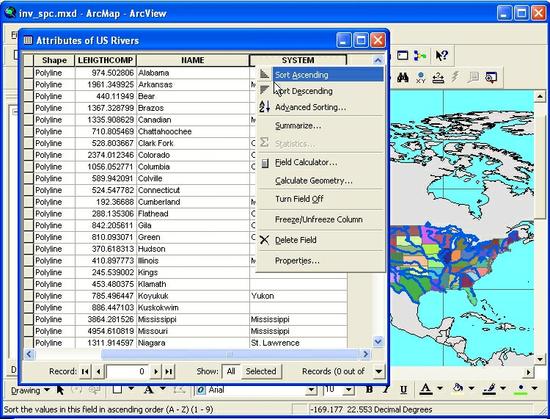Open the font color swatch dropdown
Image resolution: width=550 pixels, height=419 pixels.
pyautogui.click(x=440, y=388)
